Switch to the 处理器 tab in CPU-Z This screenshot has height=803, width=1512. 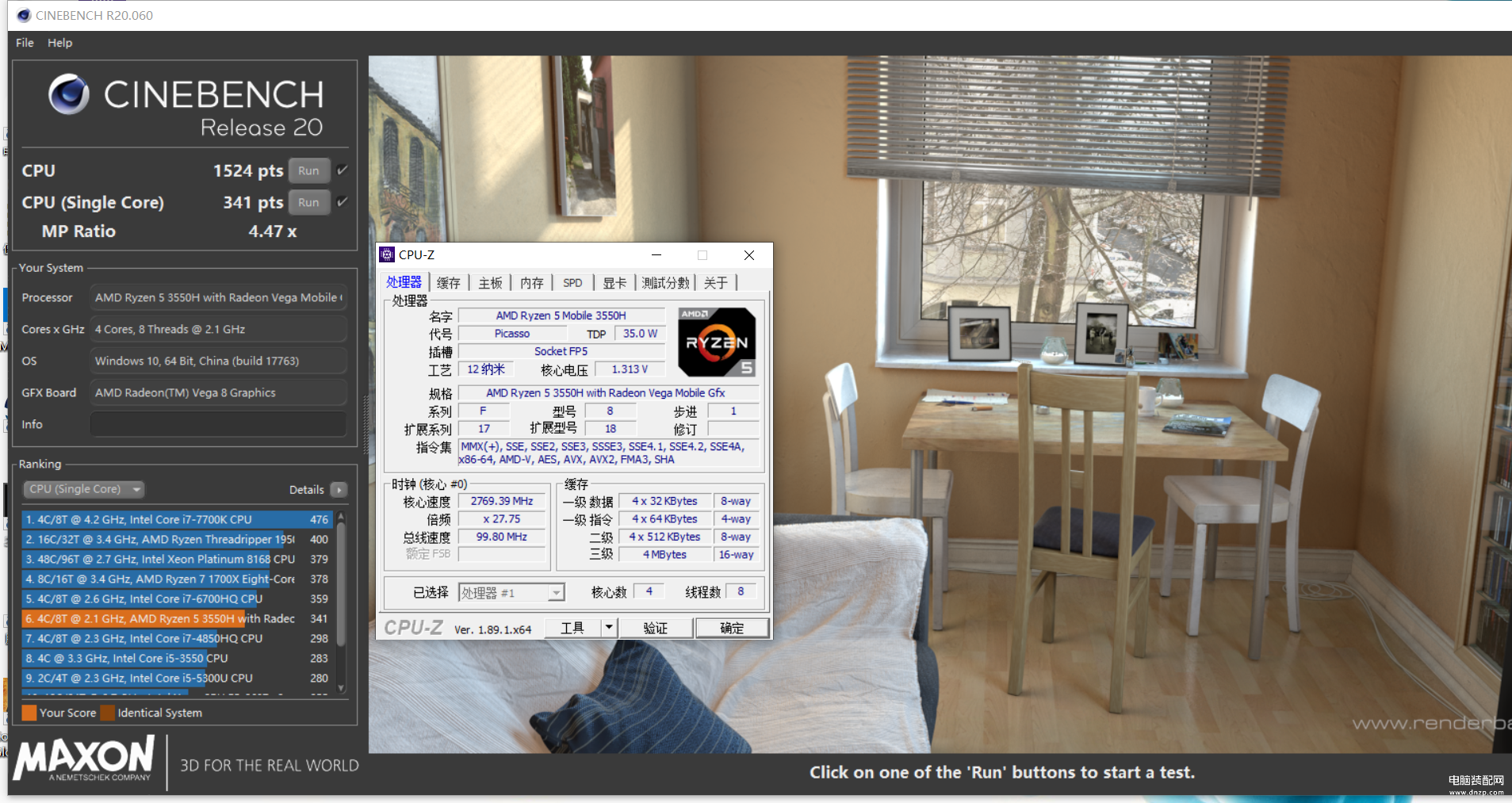[x=404, y=282]
